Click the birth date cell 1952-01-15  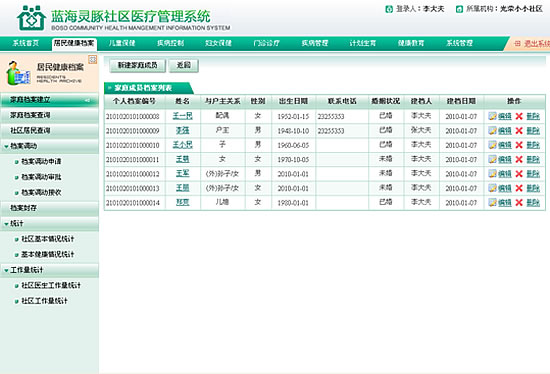293,116
